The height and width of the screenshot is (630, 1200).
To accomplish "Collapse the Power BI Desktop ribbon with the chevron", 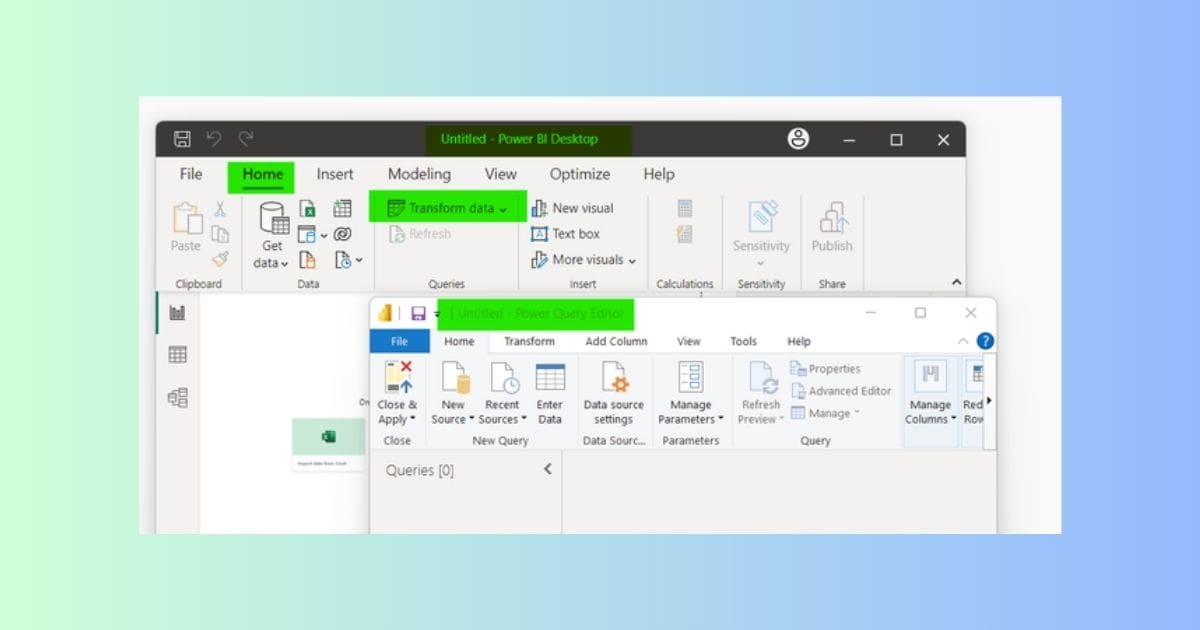I will tap(956, 283).
